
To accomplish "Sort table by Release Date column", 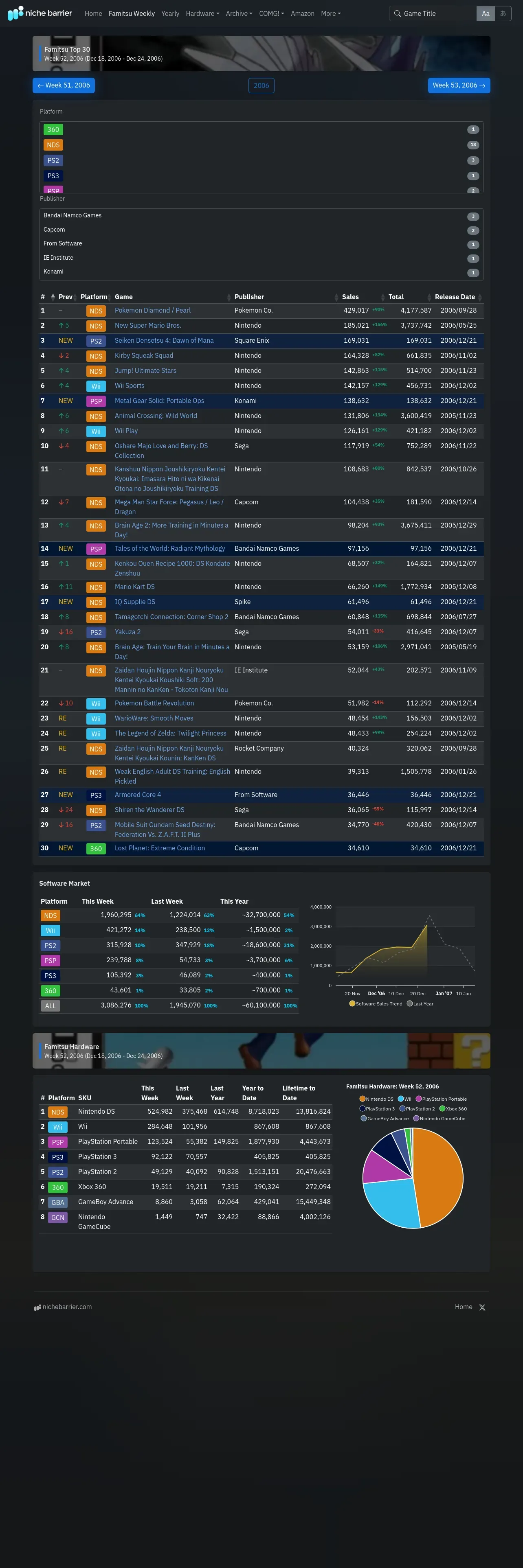I will [x=458, y=297].
